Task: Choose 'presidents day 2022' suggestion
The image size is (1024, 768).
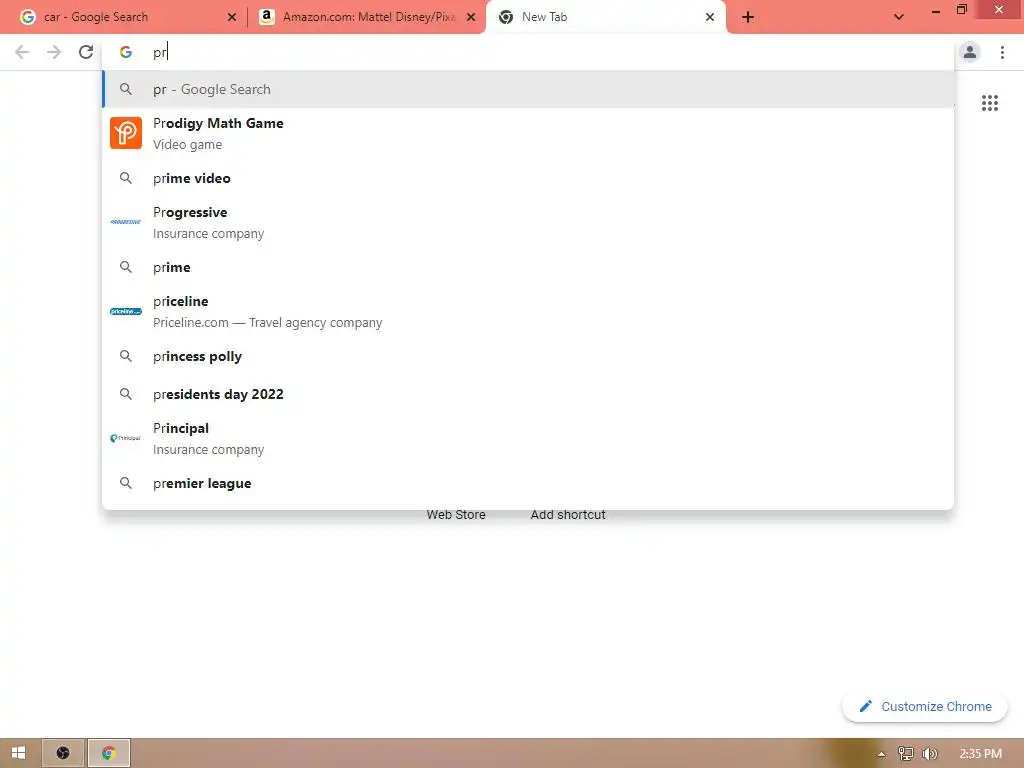Action: [528, 394]
